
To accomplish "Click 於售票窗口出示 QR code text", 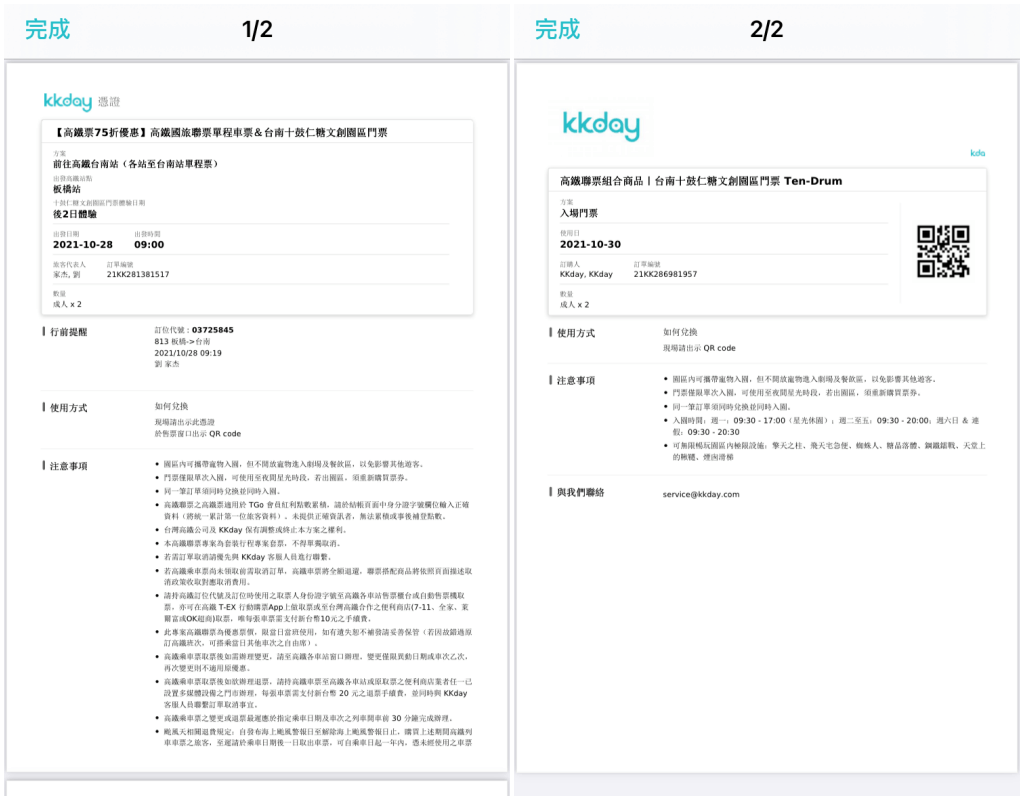I will pos(197,434).
